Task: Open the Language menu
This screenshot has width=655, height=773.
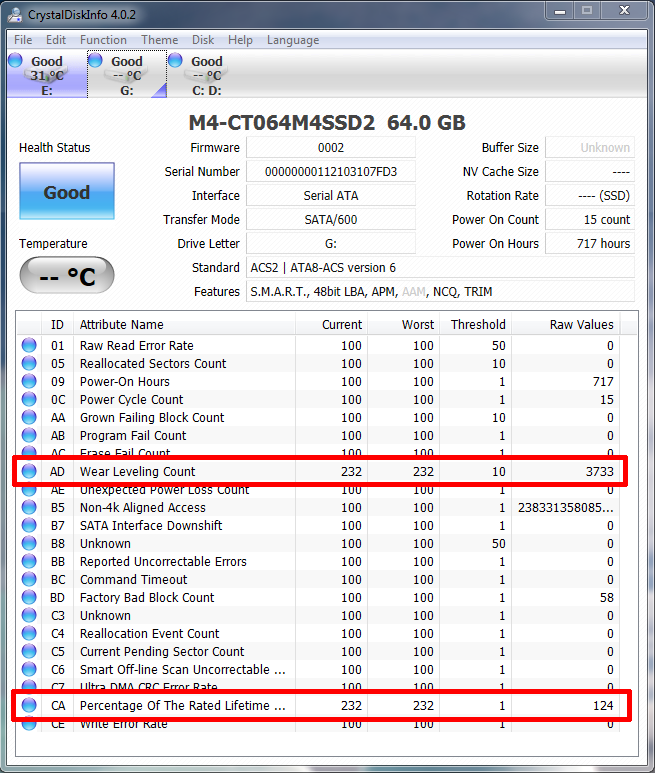Action: click(293, 40)
